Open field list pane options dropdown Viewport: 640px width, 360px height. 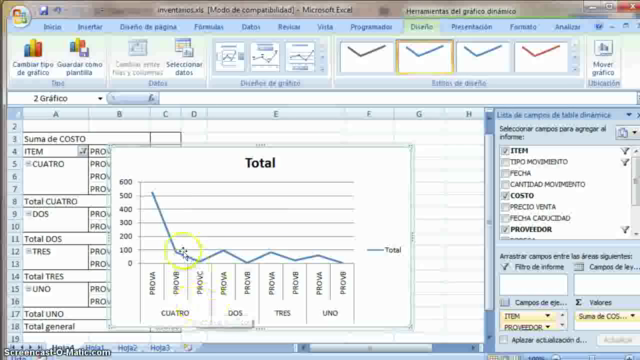629,115
